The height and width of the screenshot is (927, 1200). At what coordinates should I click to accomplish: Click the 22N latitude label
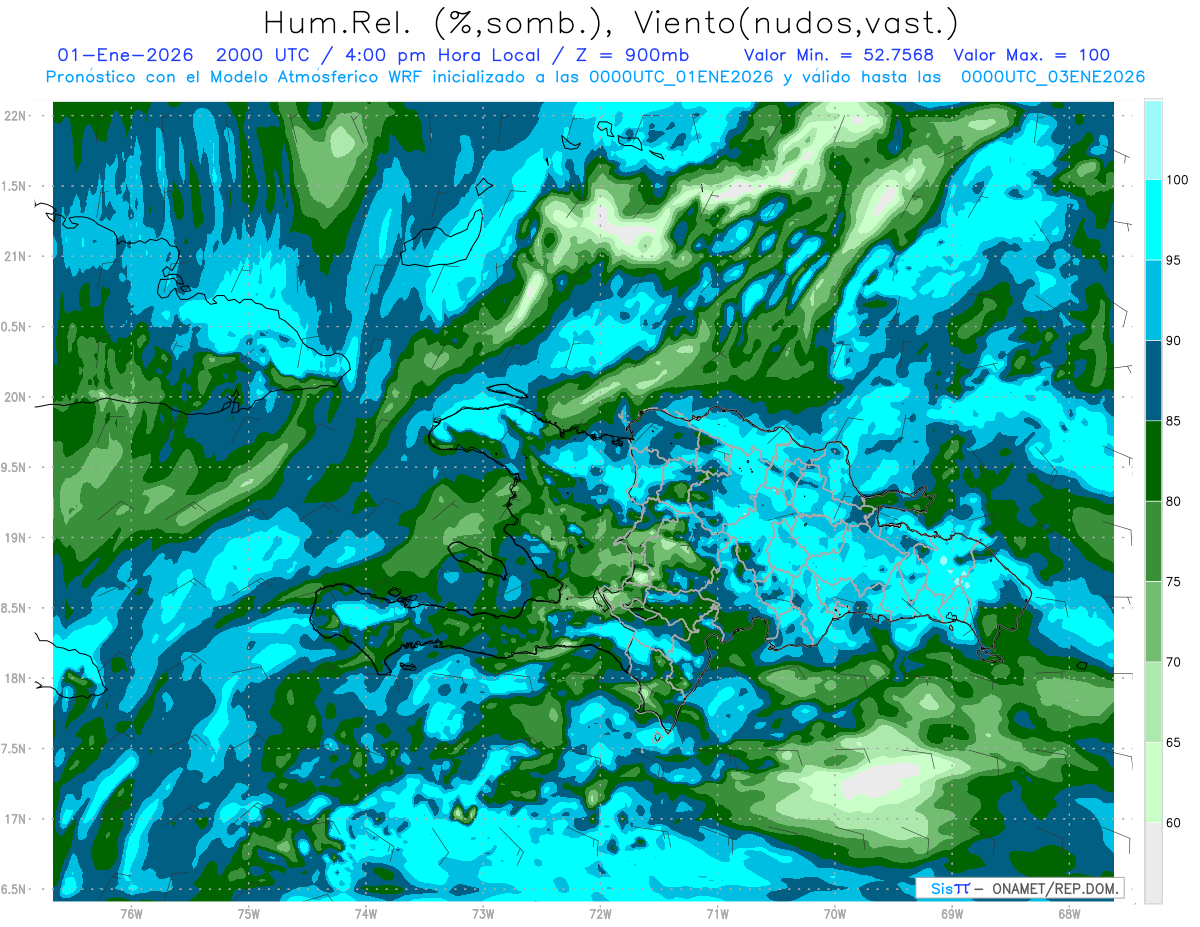coord(16,115)
